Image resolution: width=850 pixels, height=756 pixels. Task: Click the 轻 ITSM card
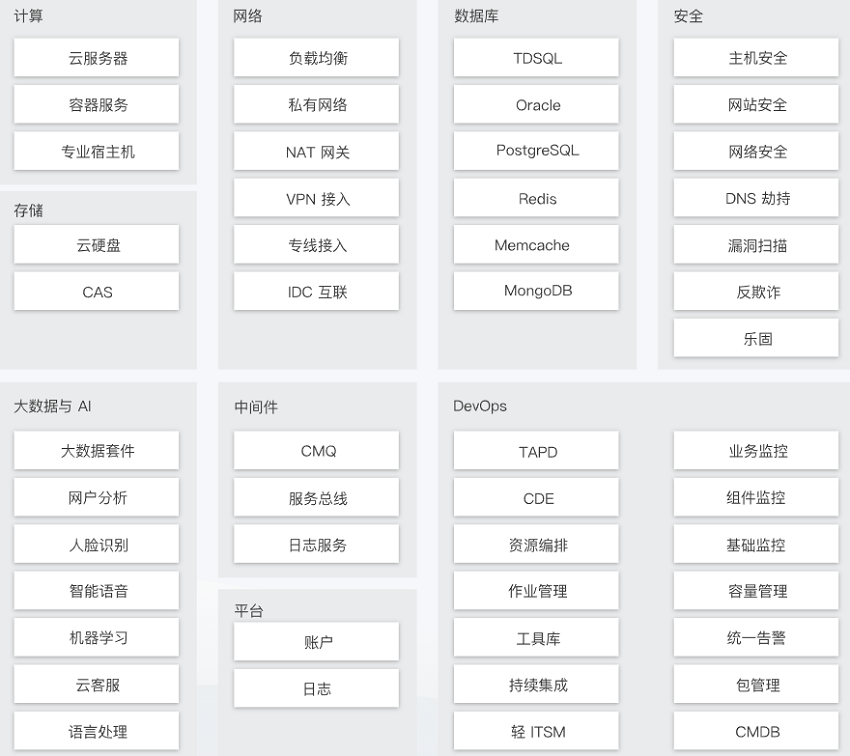(536, 731)
